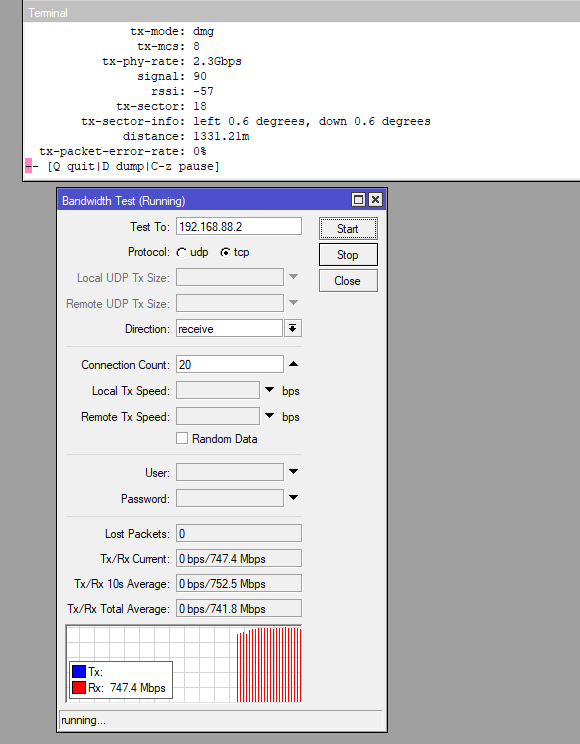Viewport: 580px width, 744px height.
Task: Close the Bandwidth Test window with X
Action: [x=375, y=200]
